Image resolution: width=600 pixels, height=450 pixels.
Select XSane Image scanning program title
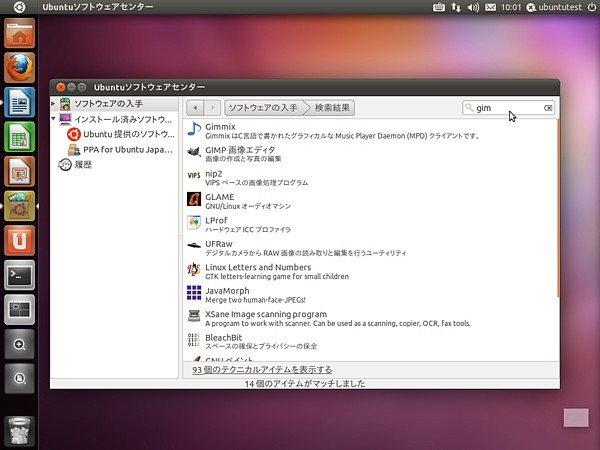pos(266,315)
